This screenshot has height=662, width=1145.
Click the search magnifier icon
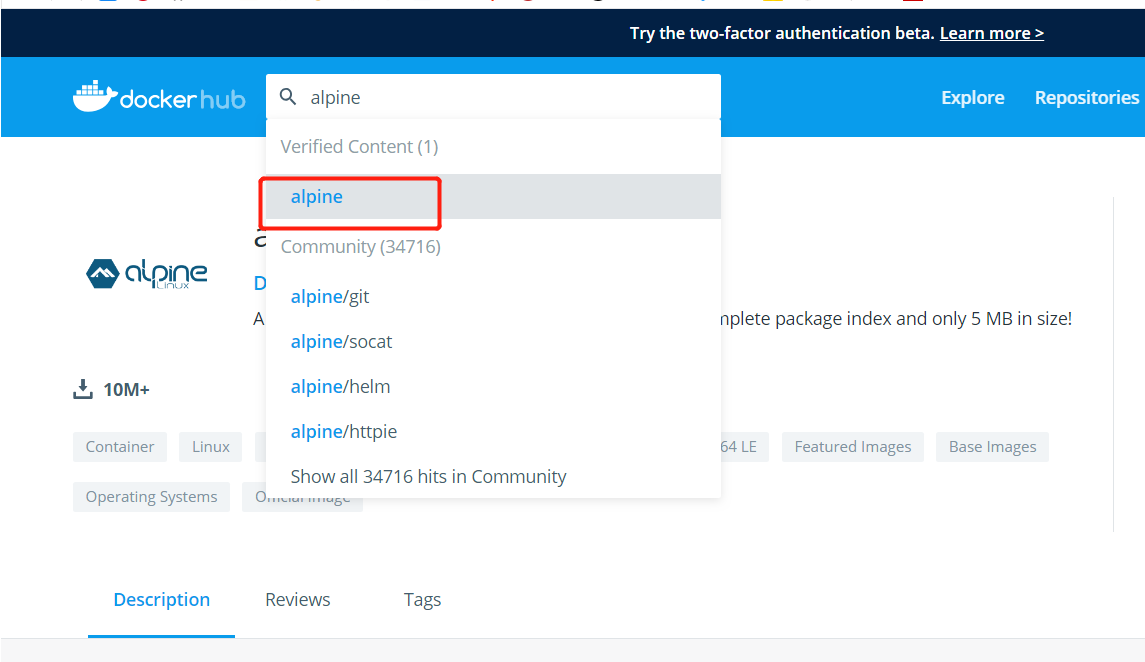coord(288,97)
